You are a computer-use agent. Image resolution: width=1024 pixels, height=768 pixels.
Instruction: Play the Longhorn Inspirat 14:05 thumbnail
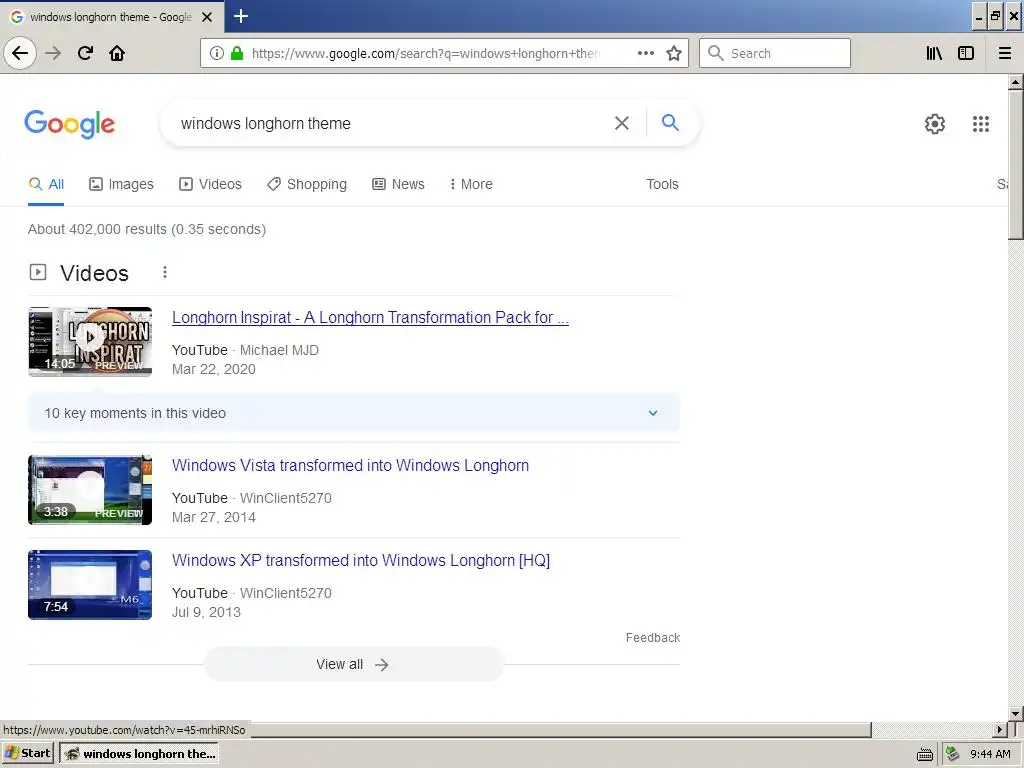(x=90, y=342)
